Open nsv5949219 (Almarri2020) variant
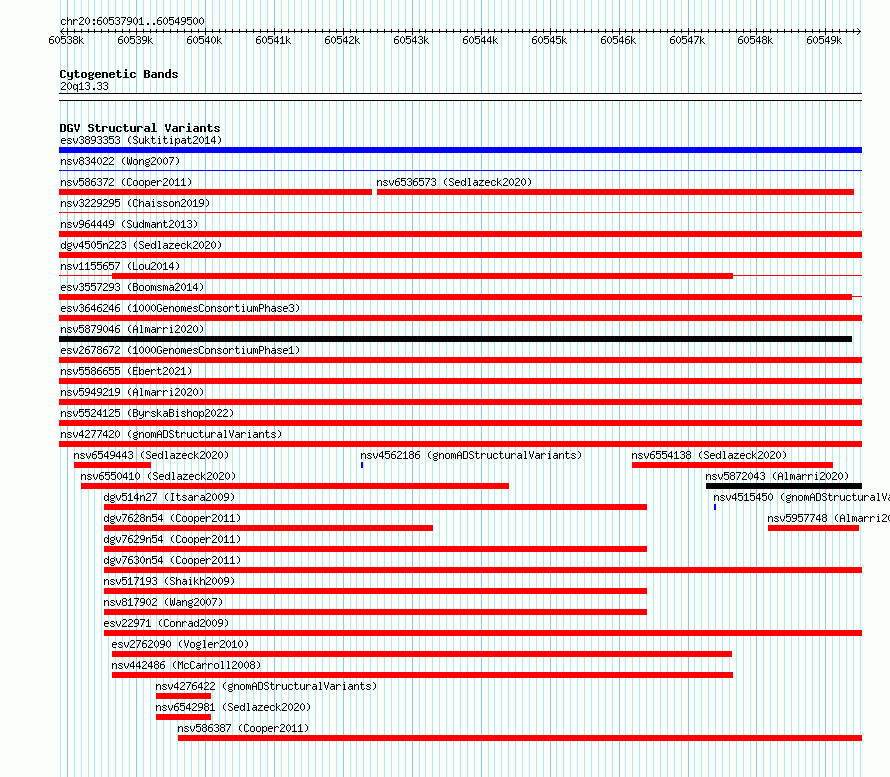This screenshot has width=890, height=777. 132,392
